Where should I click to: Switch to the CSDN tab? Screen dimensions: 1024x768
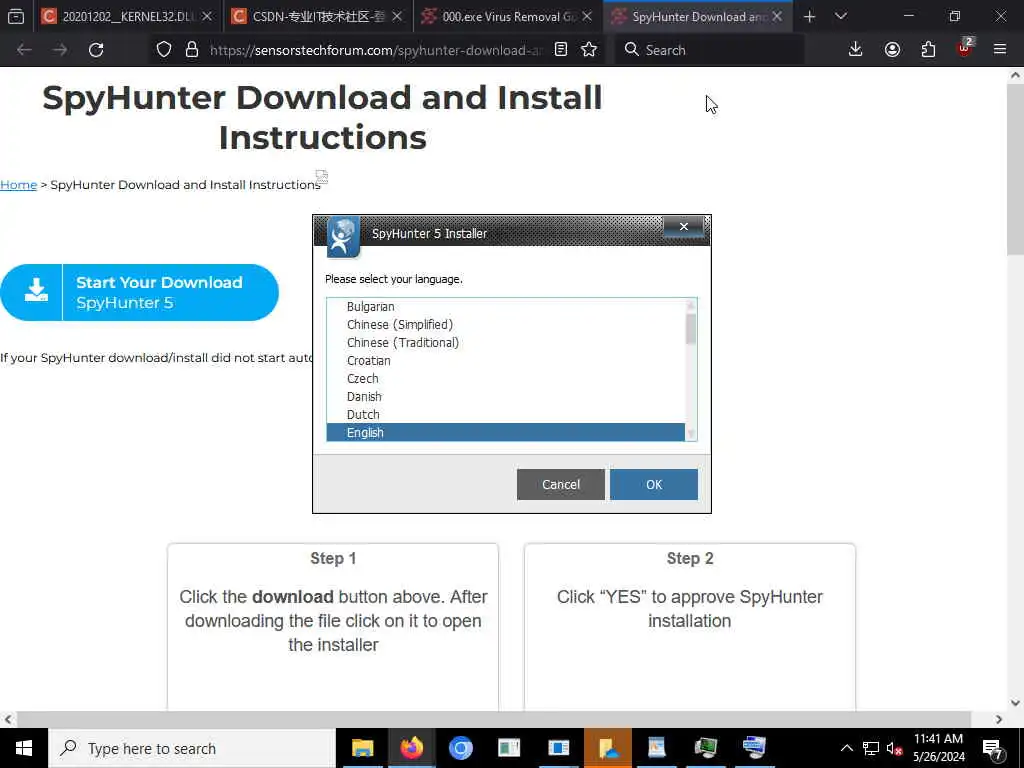point(318,17)
